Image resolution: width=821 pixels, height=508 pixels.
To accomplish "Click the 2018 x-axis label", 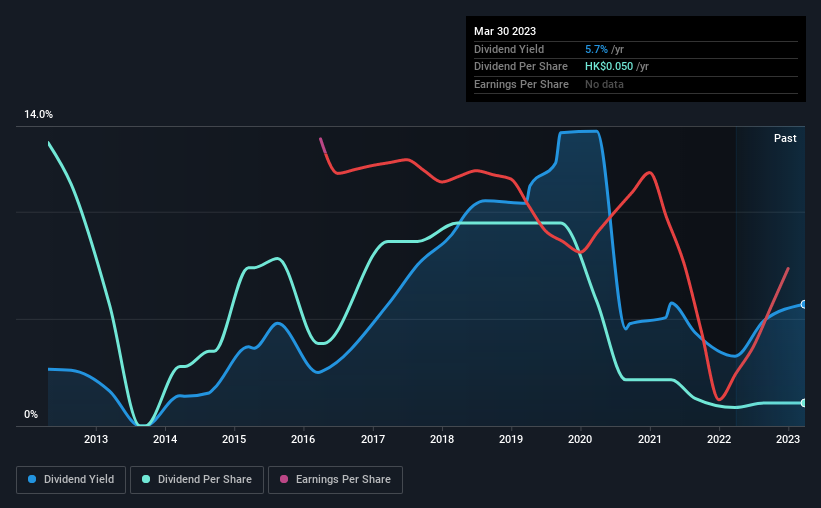I will (x=442, y=439).
